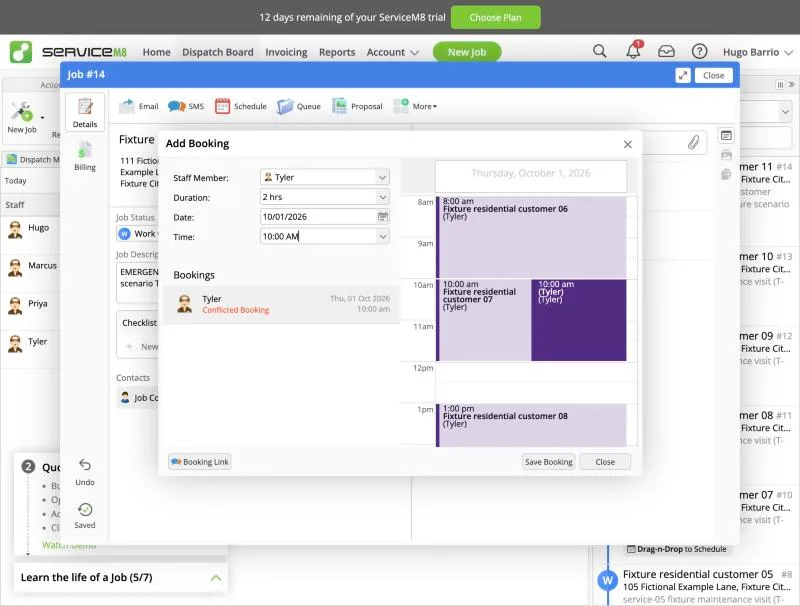Viewport: 800px width, 606px height.
Task: Open the job notes icon on right strip
Action: (726, 136)
